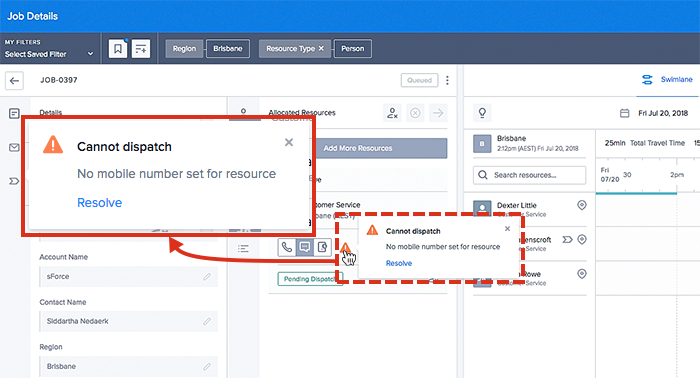
Task: Click the Fri Jul 20, 2018 date
Action: (x=663, y=113)
